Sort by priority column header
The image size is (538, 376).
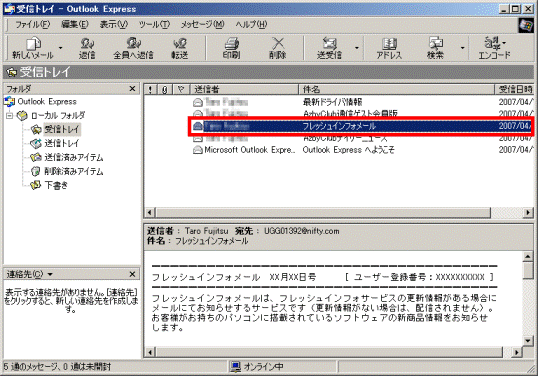point(150,90)
